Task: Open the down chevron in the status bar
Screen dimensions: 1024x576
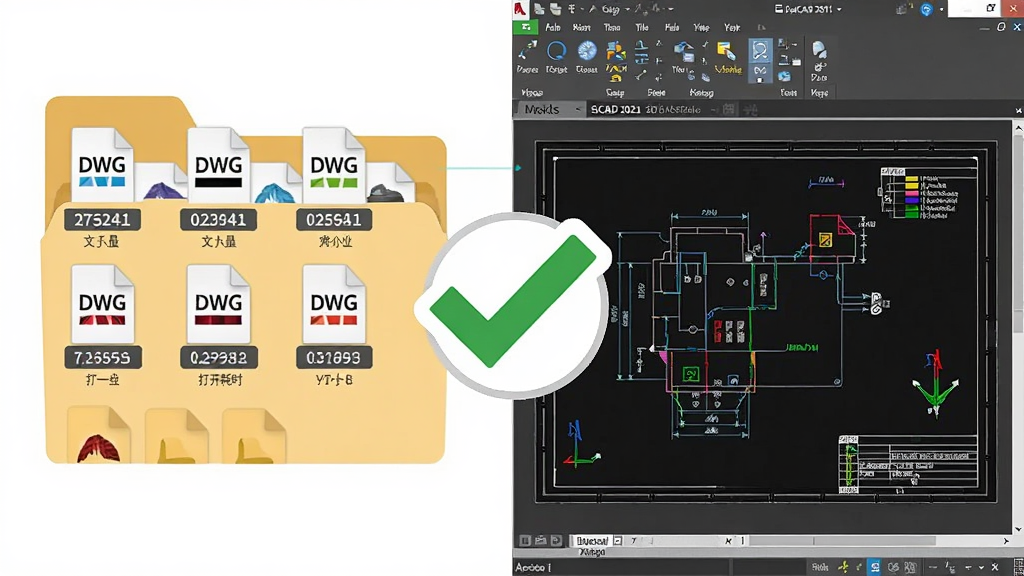Action: (x=981, y=567)
